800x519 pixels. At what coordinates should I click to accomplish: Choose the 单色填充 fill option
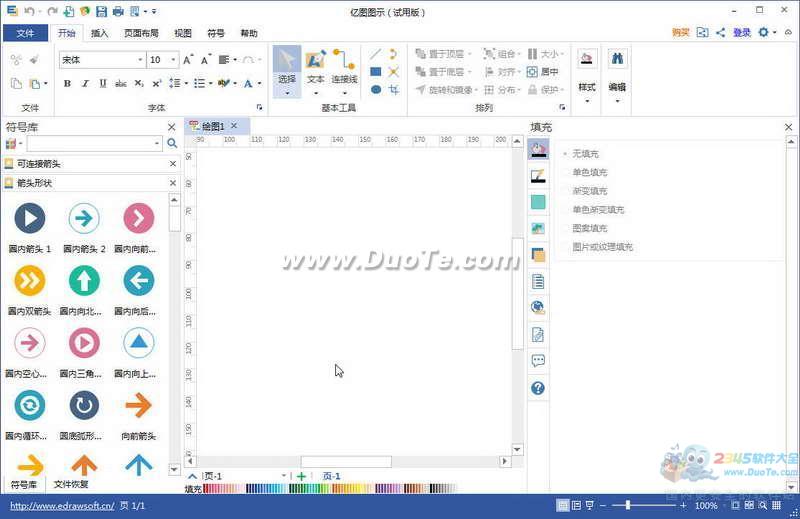[589, 173]
